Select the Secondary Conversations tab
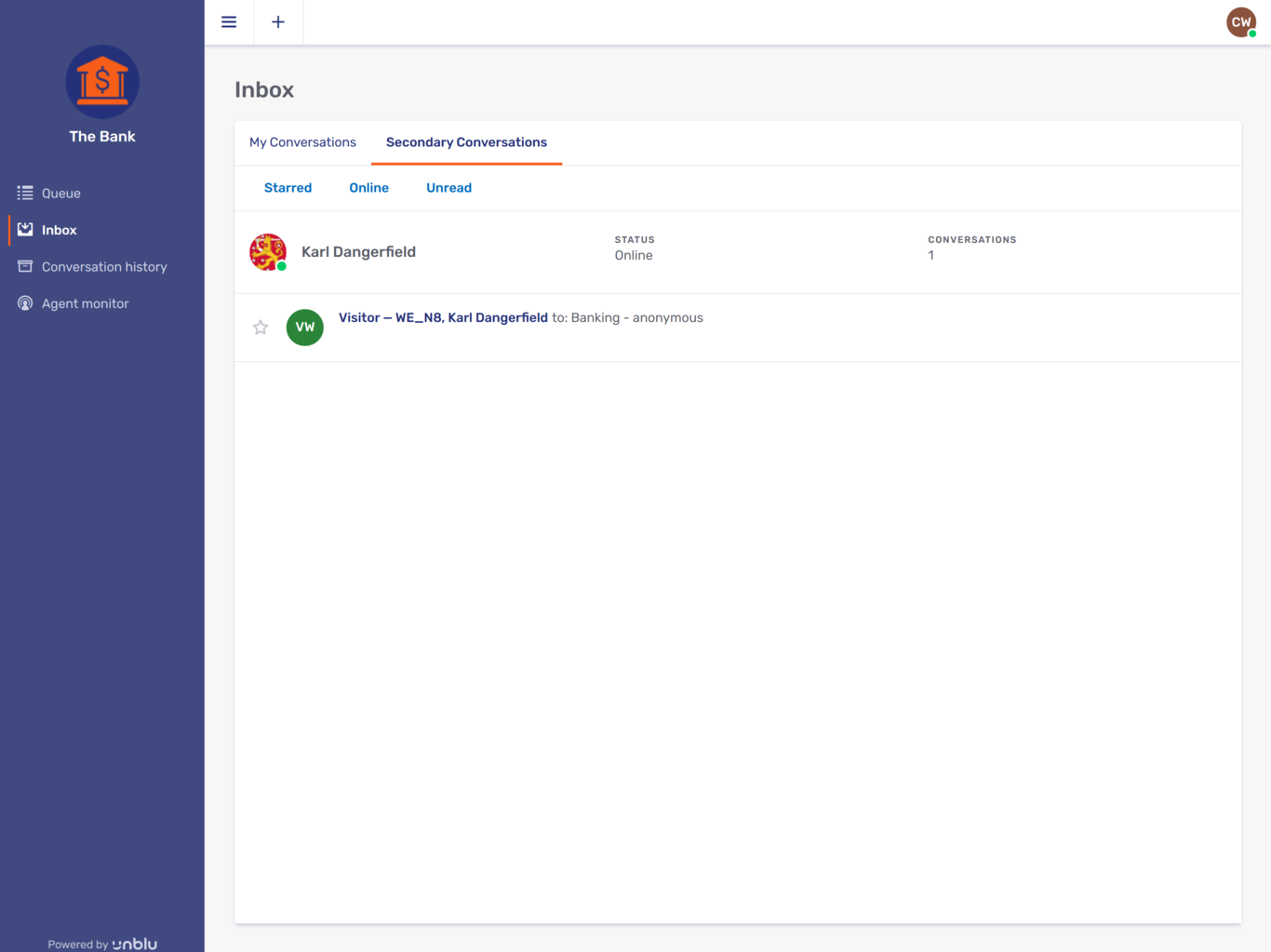The image size is (1271, 952). click(466, 141)
